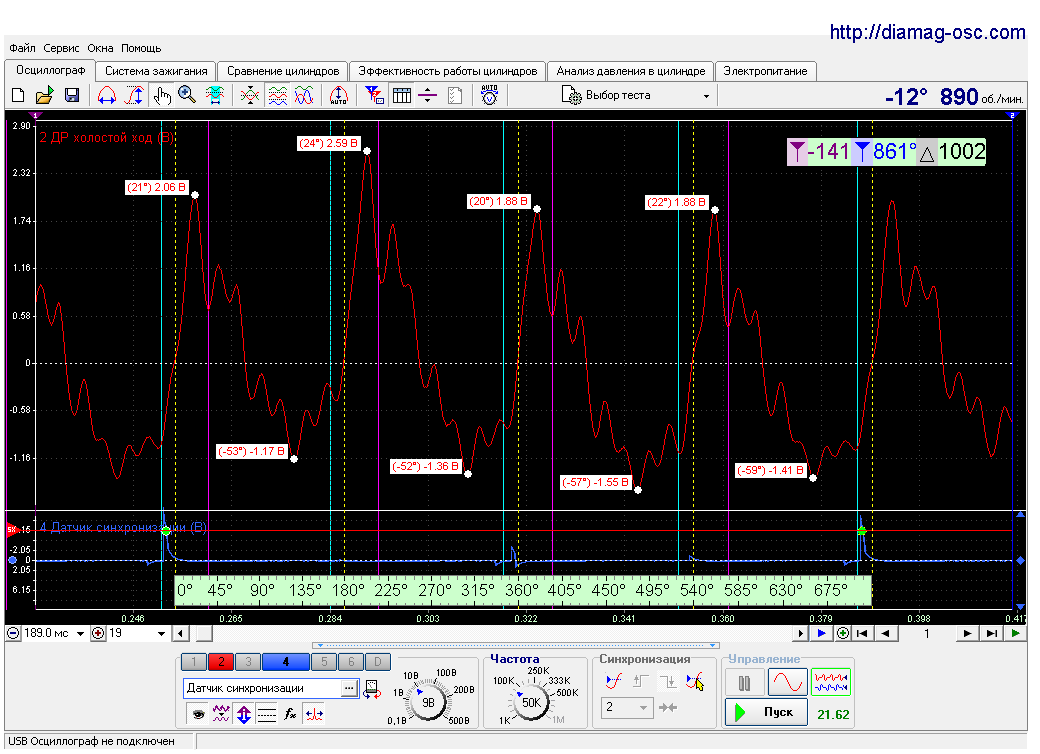
Task: Switch to Сравнение цилиндров tab
Action: pos(283,71)
